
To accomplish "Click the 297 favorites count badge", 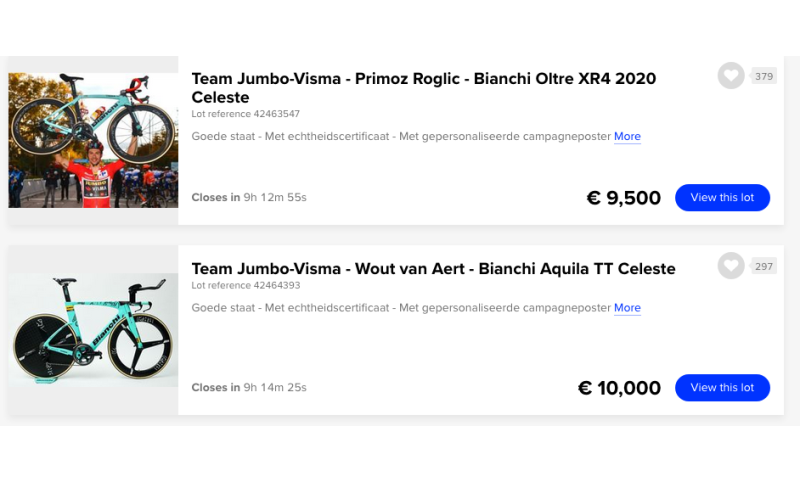I will point(764,266).
